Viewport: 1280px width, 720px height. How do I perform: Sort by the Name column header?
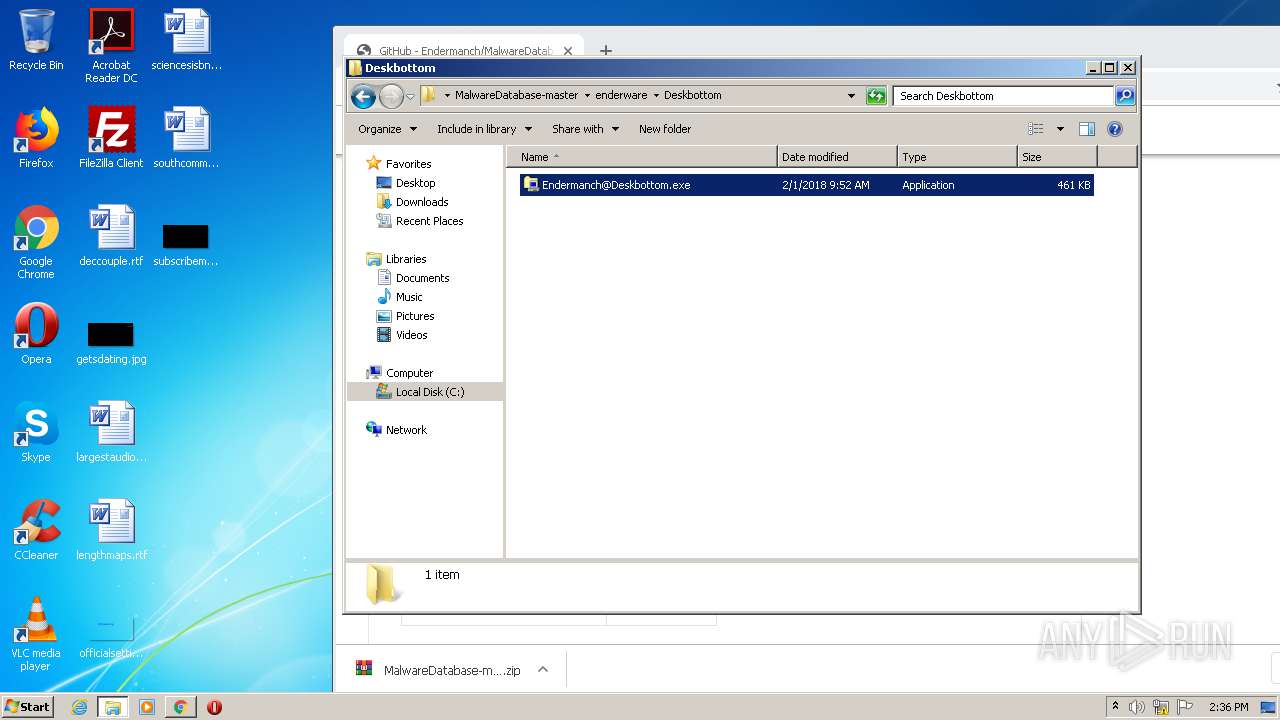click(641, 157)
